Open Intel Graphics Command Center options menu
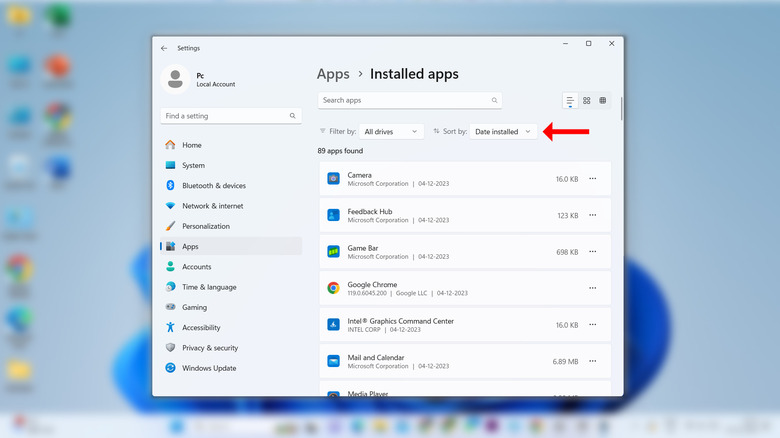 [593, 325]
